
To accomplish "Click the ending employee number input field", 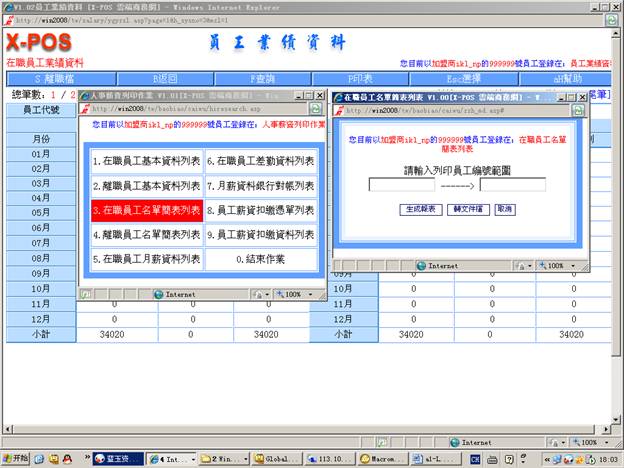I will coord(484,184).
